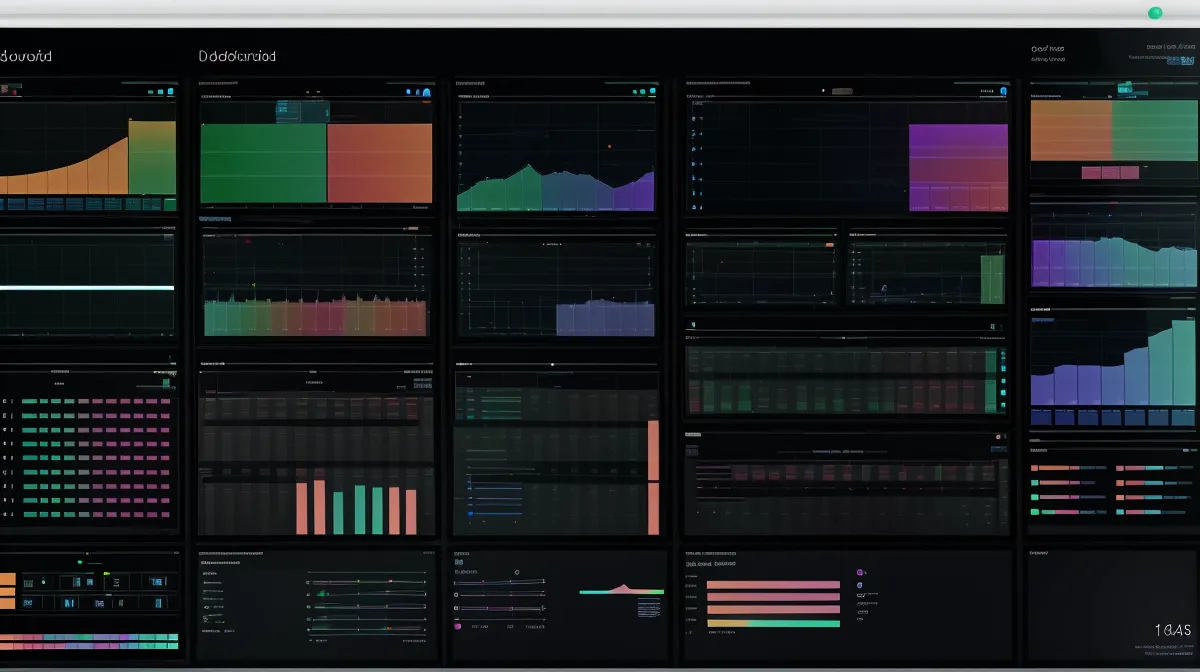Screen dimensions: 1200x672
Task: Click the top pink horizontal bar in bottom panel
Action: tap(773, 584)
